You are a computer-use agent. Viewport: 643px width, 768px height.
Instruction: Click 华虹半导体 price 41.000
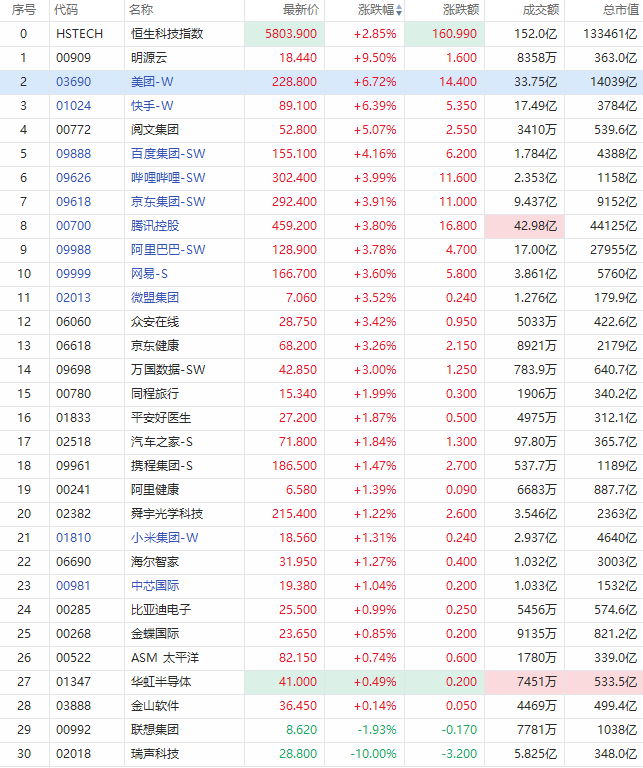pyautogui.click(x=298, y=682)
